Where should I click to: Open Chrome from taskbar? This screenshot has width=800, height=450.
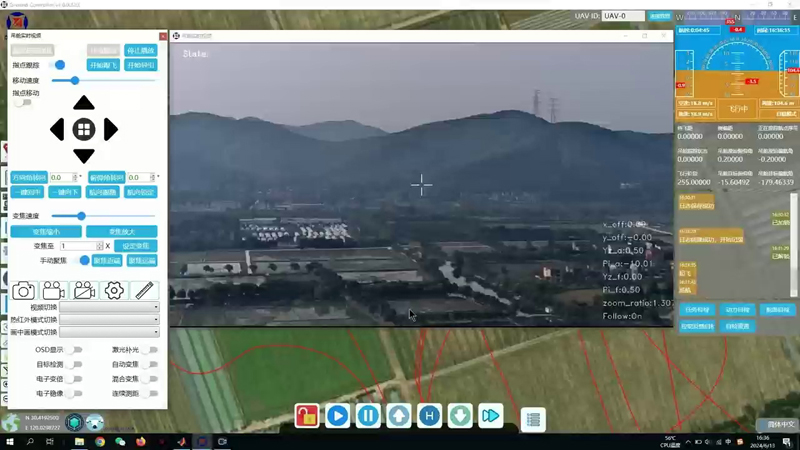click(99, 442)
